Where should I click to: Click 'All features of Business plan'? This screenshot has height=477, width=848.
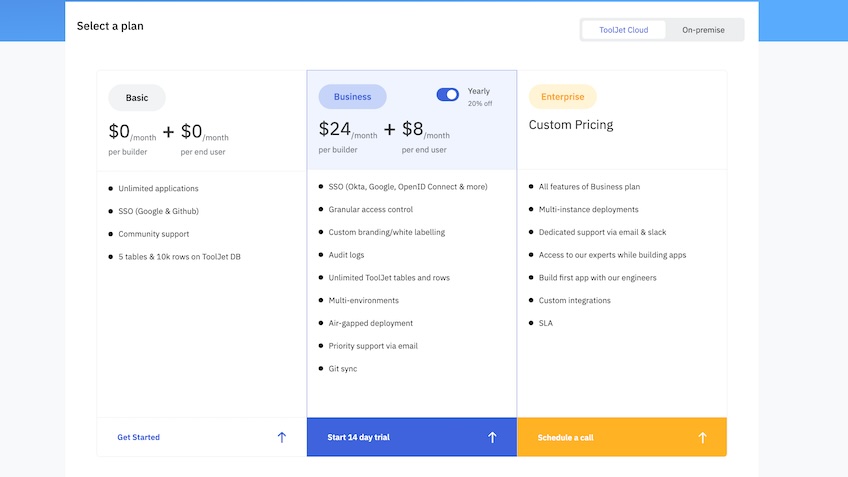(589, 187)
